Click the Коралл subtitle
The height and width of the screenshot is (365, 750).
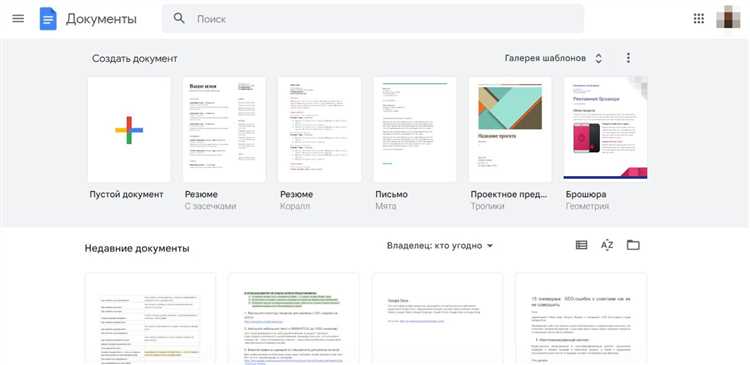tap(295, 207)
